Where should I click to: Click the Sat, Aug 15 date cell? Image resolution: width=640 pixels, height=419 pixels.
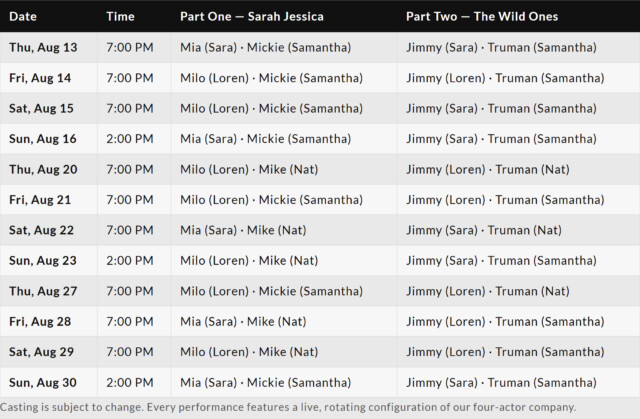(x=41, y=108)
